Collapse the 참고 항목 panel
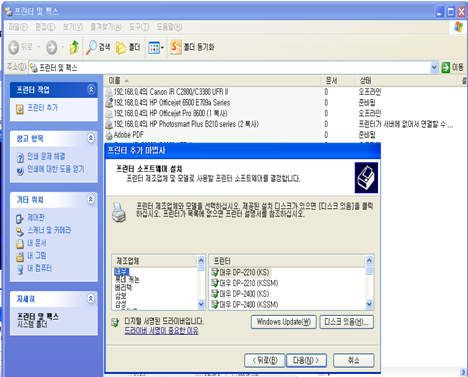 point(91,138)
